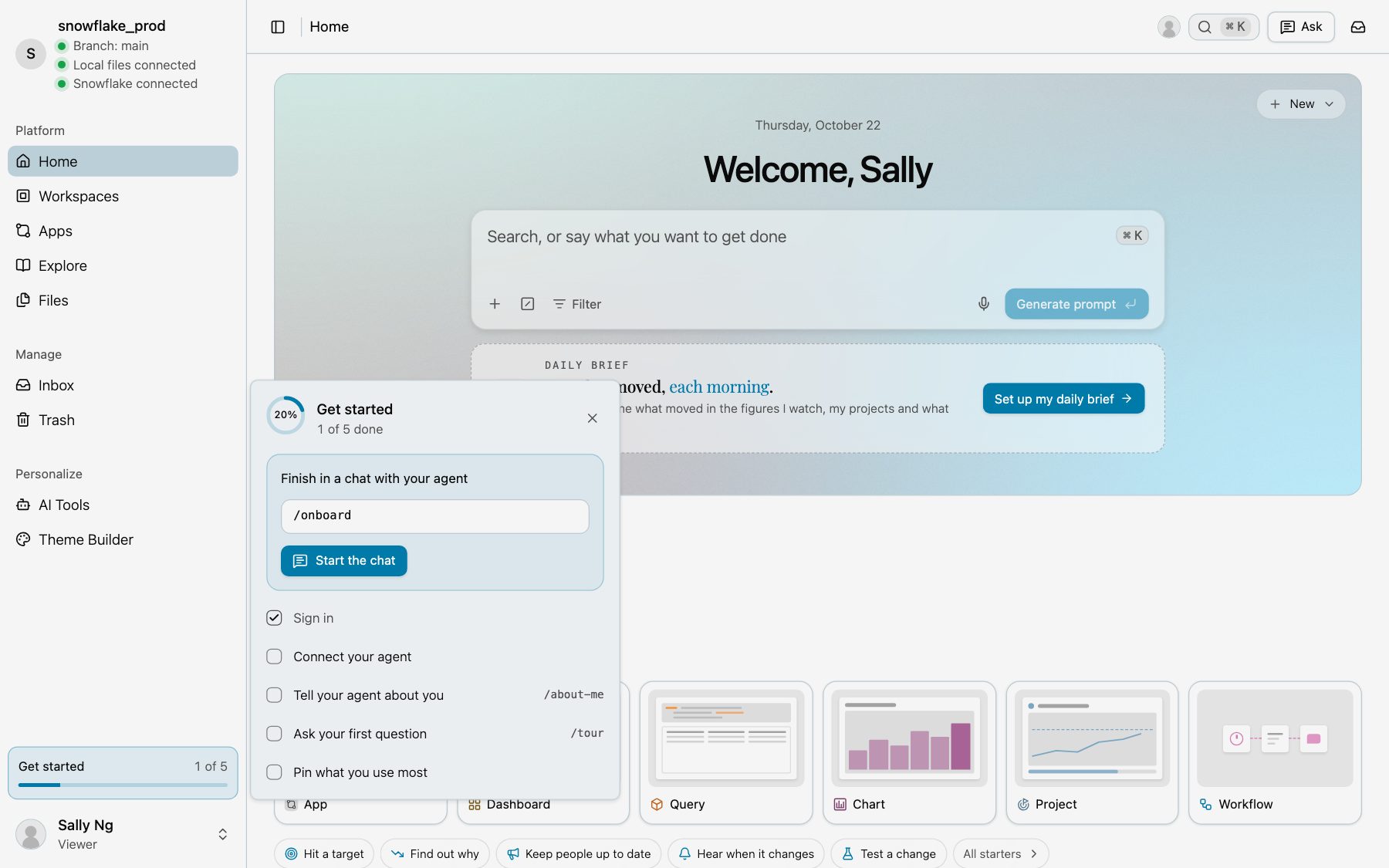1389x868 pixels.
Task: Open Filter options in search box
Action: [577, 304]
